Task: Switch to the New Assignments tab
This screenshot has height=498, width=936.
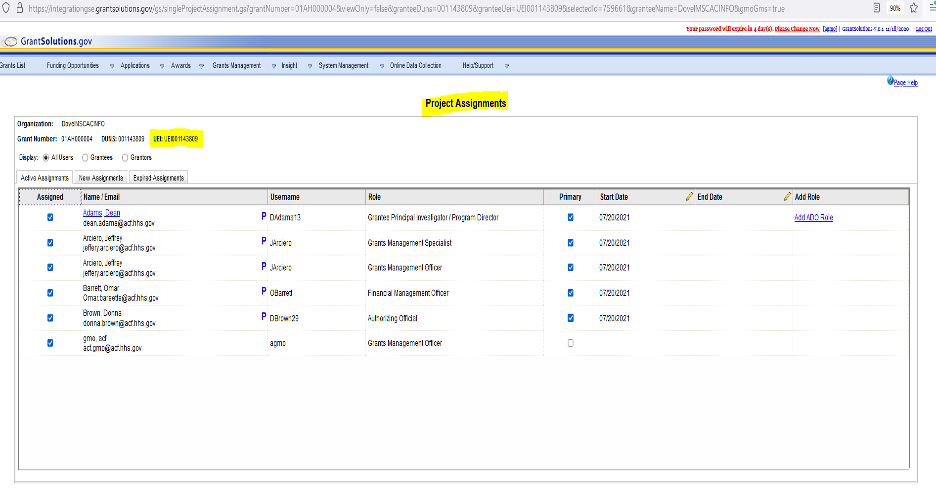Action: 100,177
